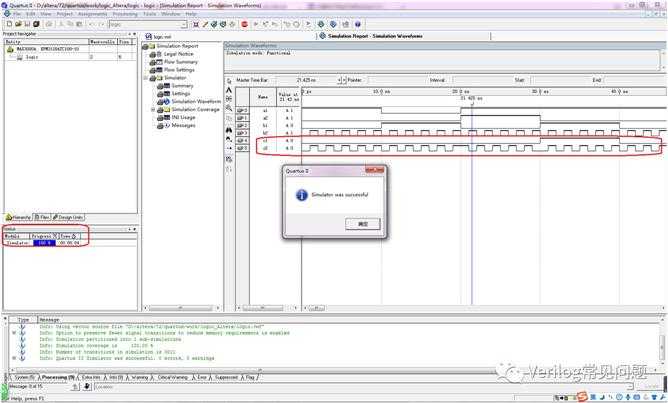Select Flow Summary in report tree

coord(181,62)
